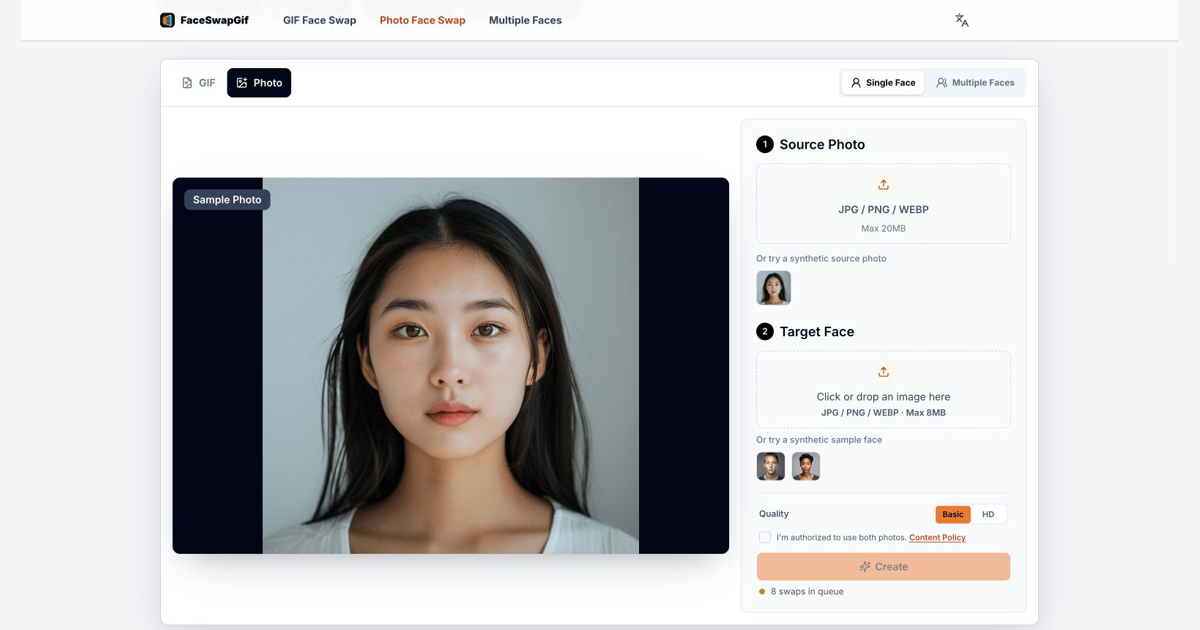Select the GIF file icon tab
The width and height of the screenshot is (1200, 630).
(x=187, y=83)
